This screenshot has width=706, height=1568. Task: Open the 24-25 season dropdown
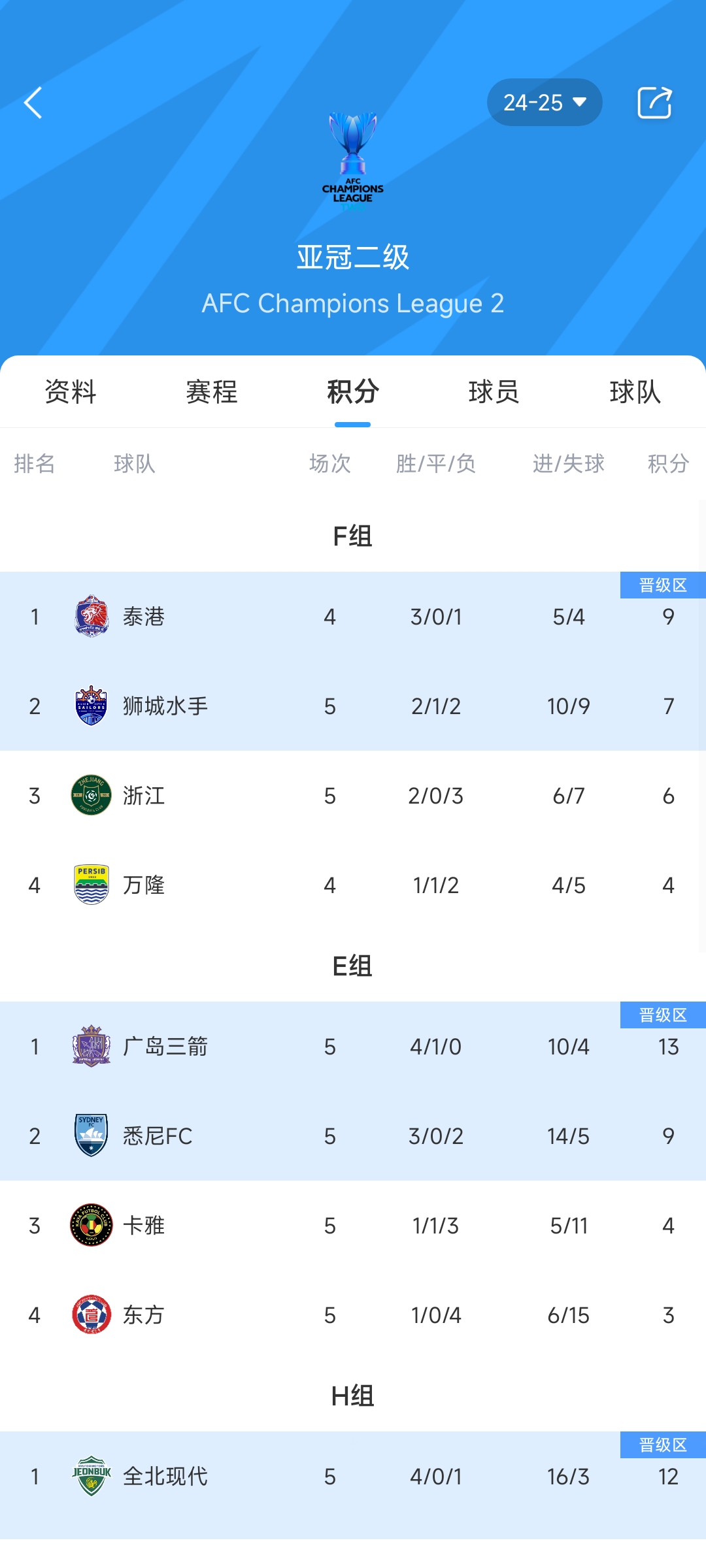pos(544,103)
